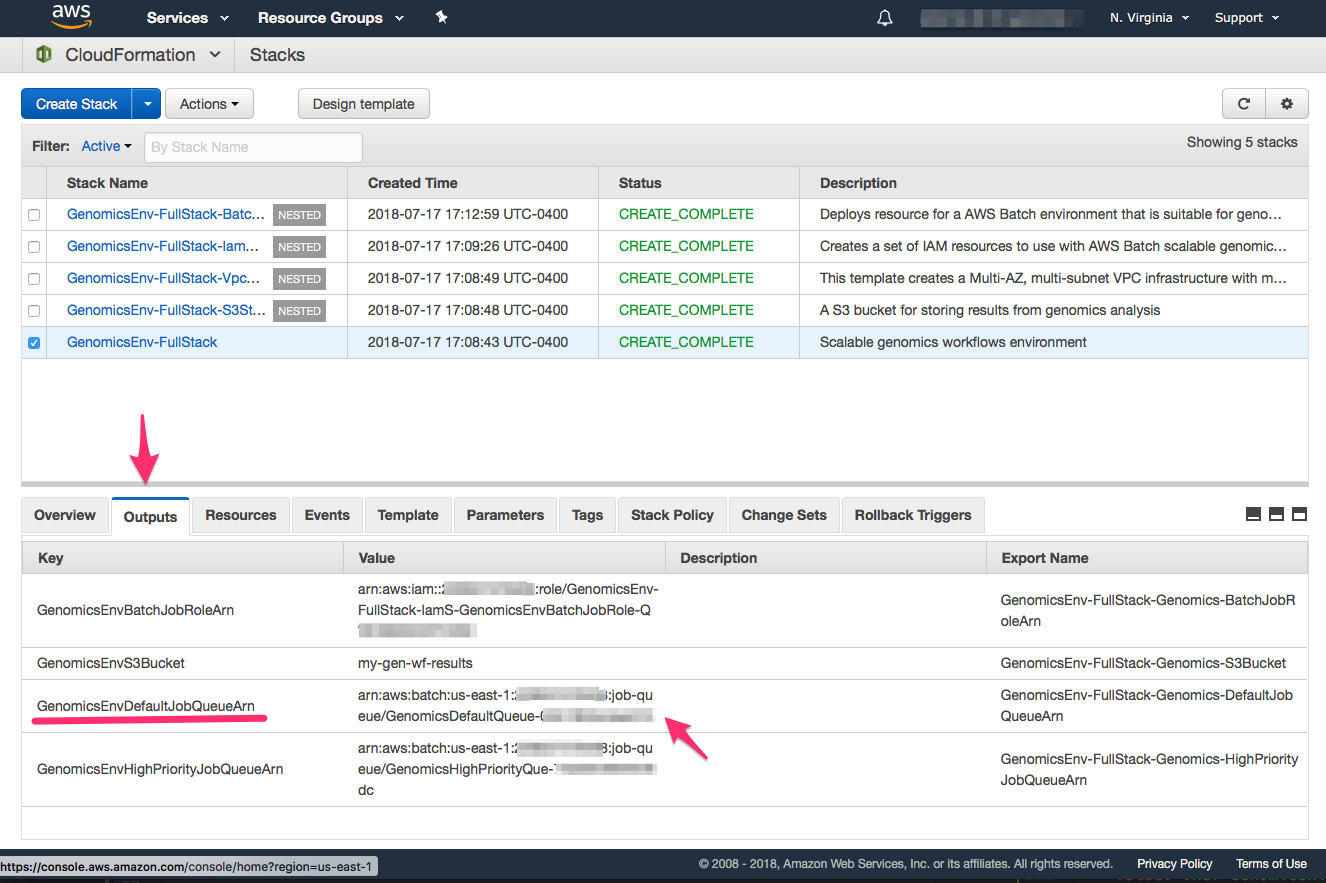
Task: Click the CloudFormation service icon
Action: [x=44, y=54]
